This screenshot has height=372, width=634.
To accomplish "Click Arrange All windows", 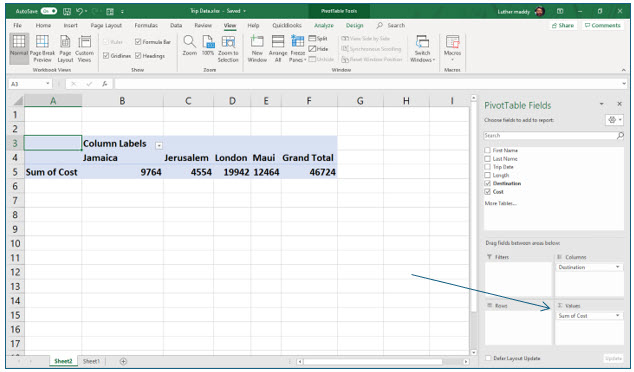I will tap(278, 48).
